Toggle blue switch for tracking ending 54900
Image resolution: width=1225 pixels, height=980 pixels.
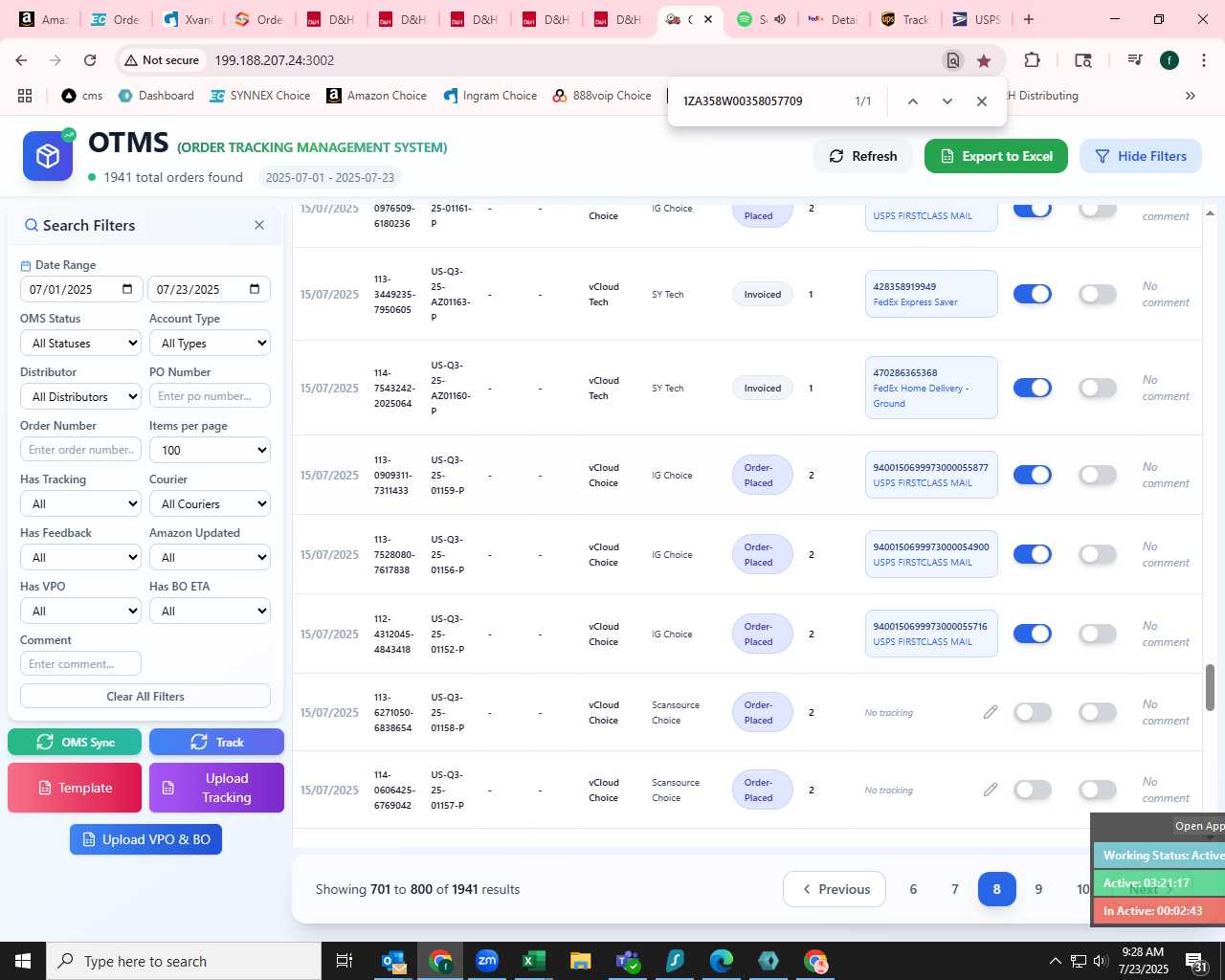click(1033, 554)
